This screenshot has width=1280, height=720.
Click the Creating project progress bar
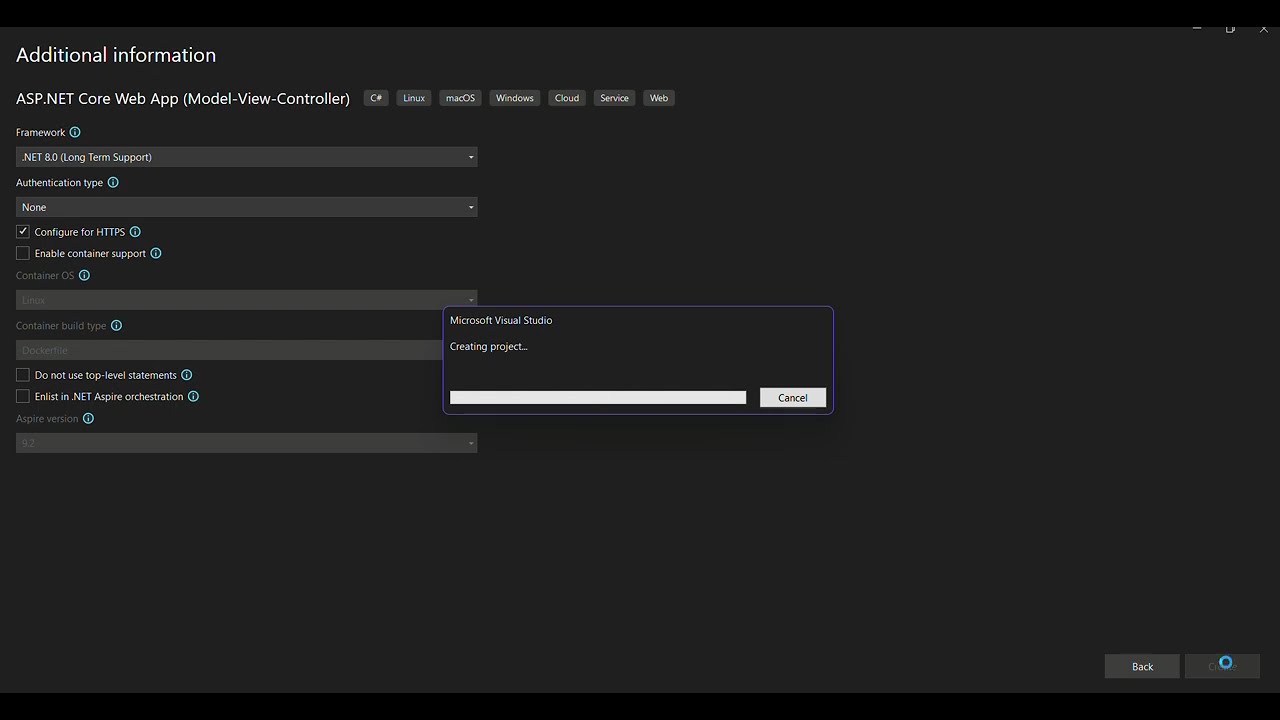[598, 398]
